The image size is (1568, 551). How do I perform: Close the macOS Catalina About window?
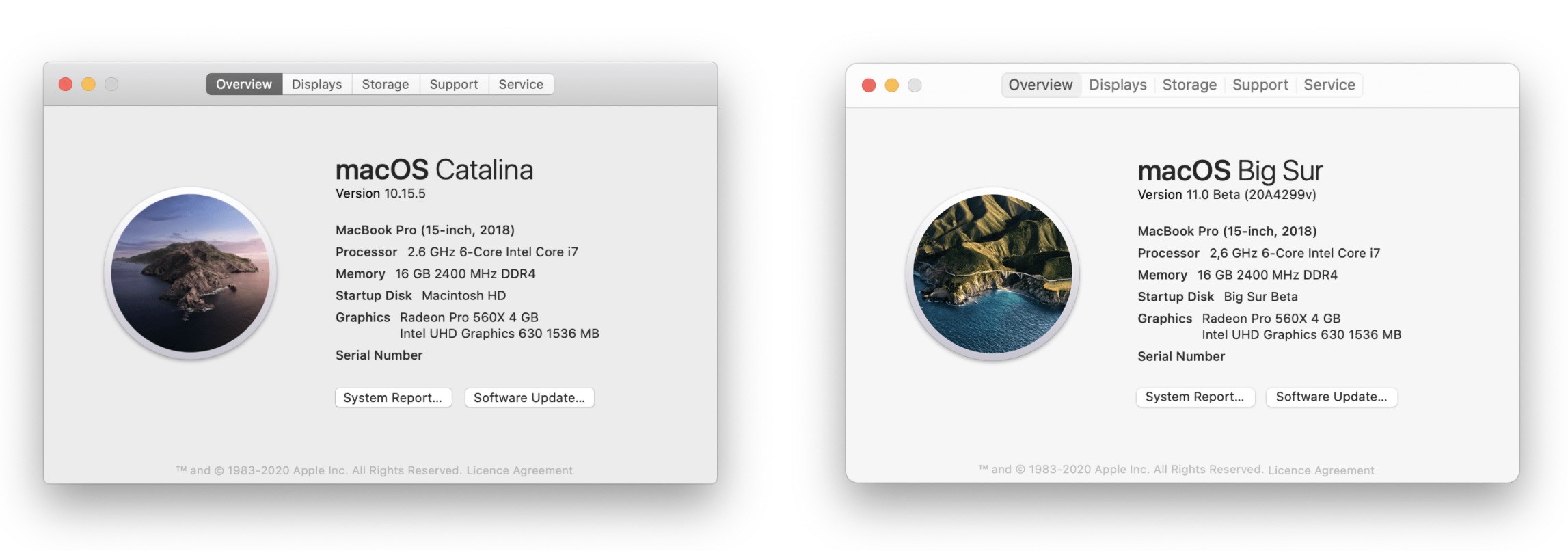point(66,84)
